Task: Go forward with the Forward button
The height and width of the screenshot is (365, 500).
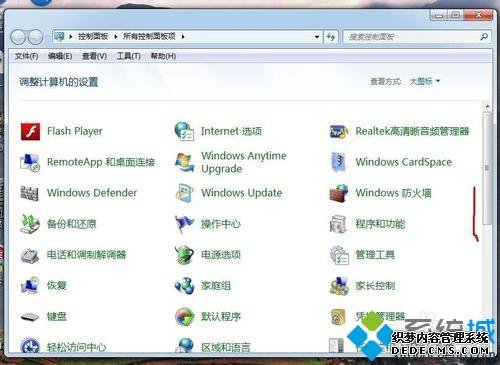Action: pos(35,37)
